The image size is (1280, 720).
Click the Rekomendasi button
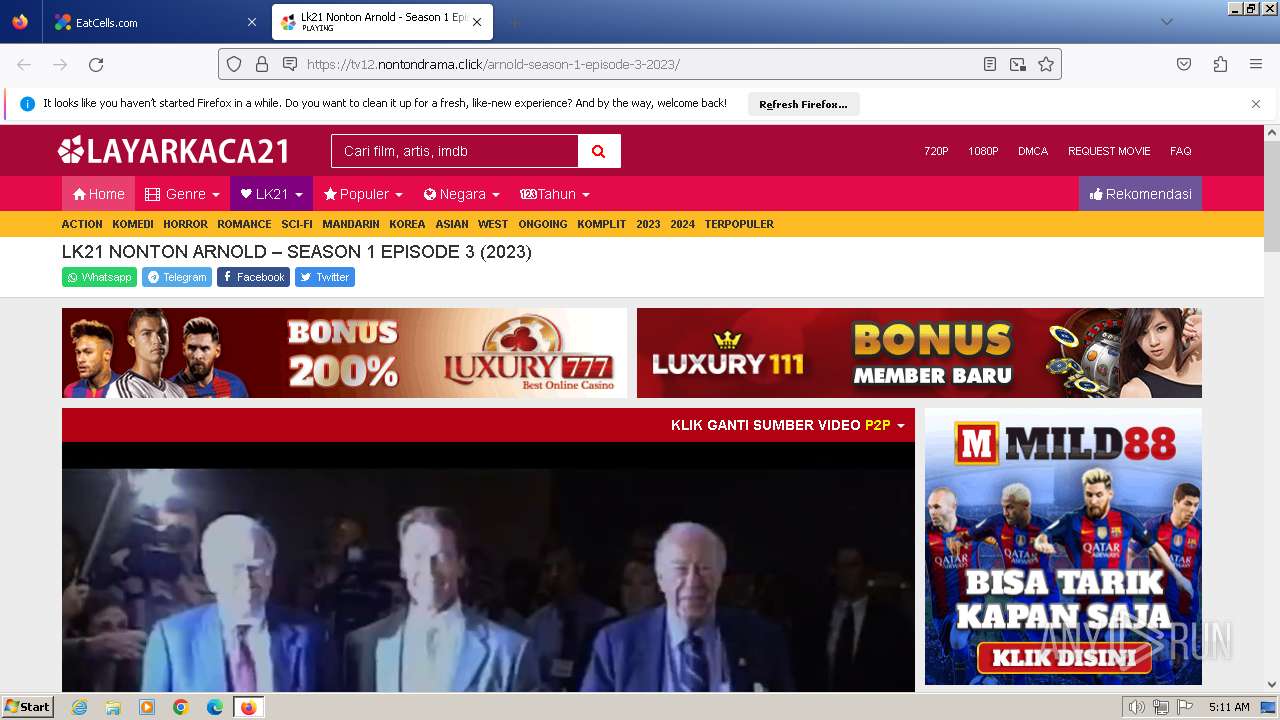point(1140,194)
